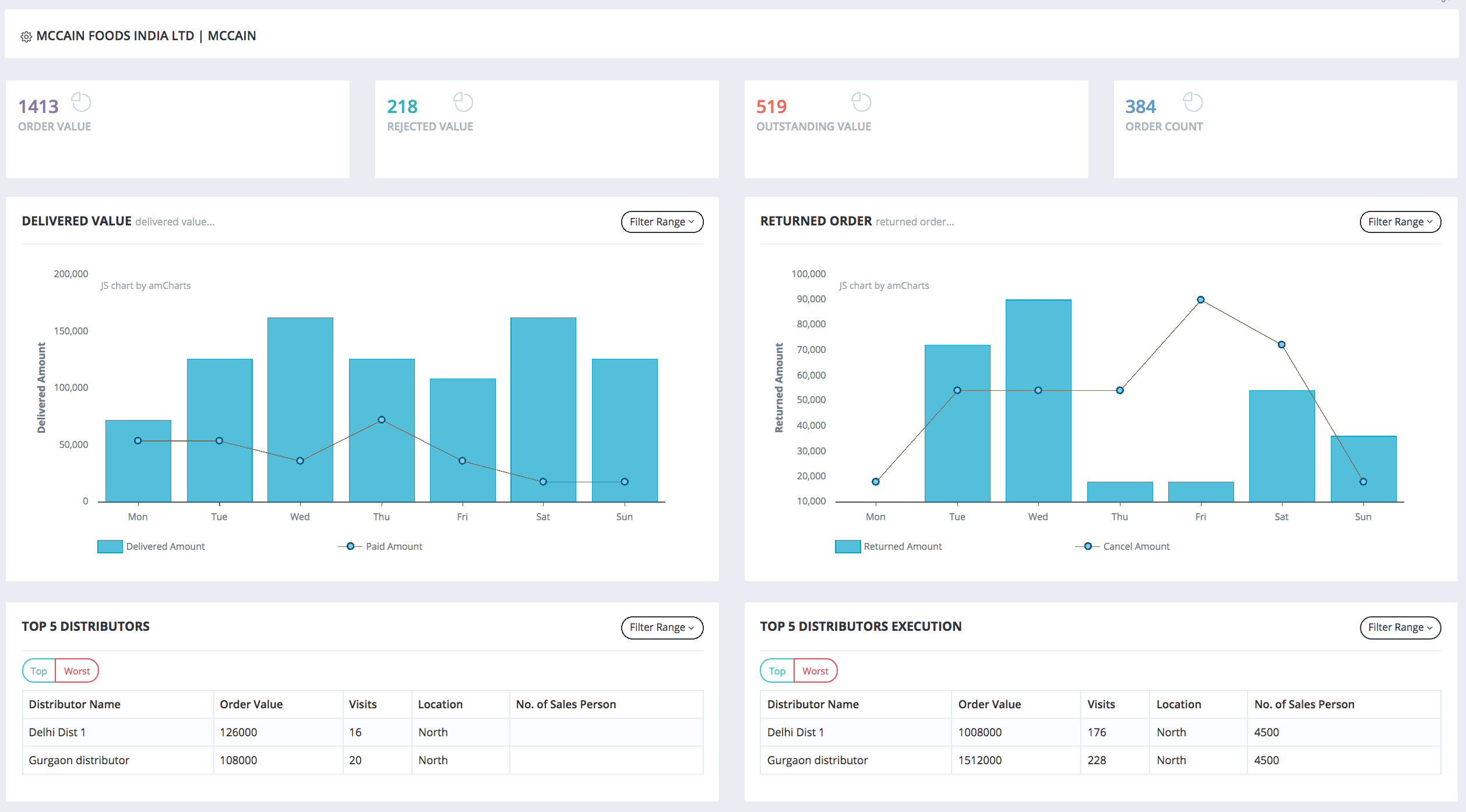1466x812 pixels.
Task: Click 'Delhi Dist 1' in Distributors Execution table
Action: click(x=795, y=732)
